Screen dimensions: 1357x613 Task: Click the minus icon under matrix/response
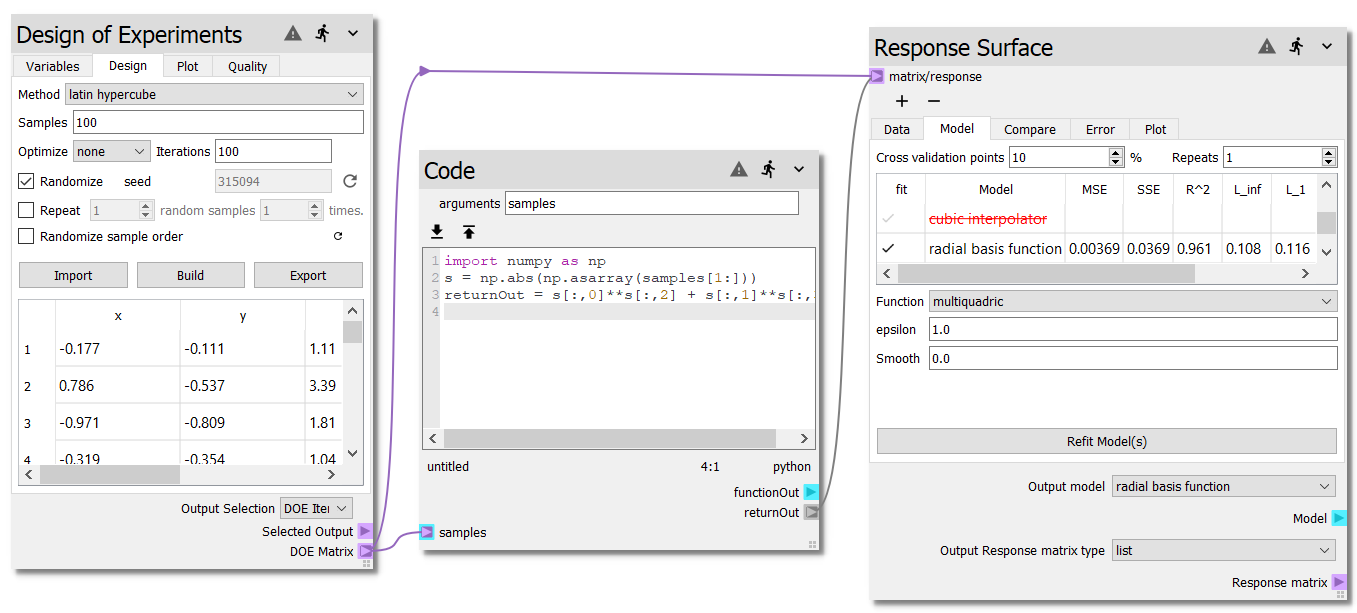click(x=934, y=101)
